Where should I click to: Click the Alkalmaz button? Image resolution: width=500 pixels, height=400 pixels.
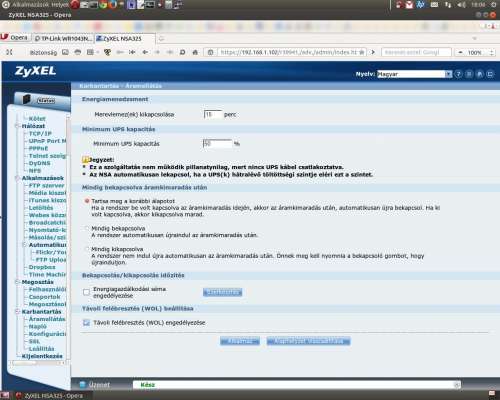click(240, 341)
